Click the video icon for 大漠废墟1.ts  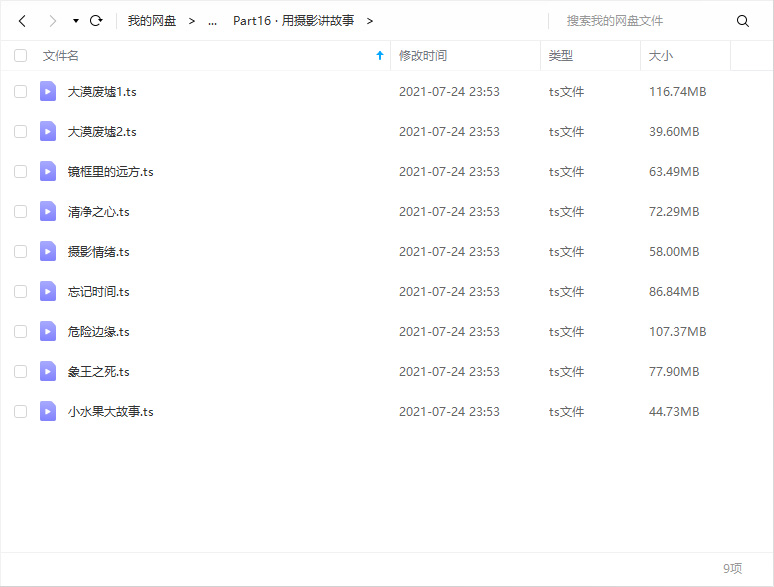click(48, 91)
